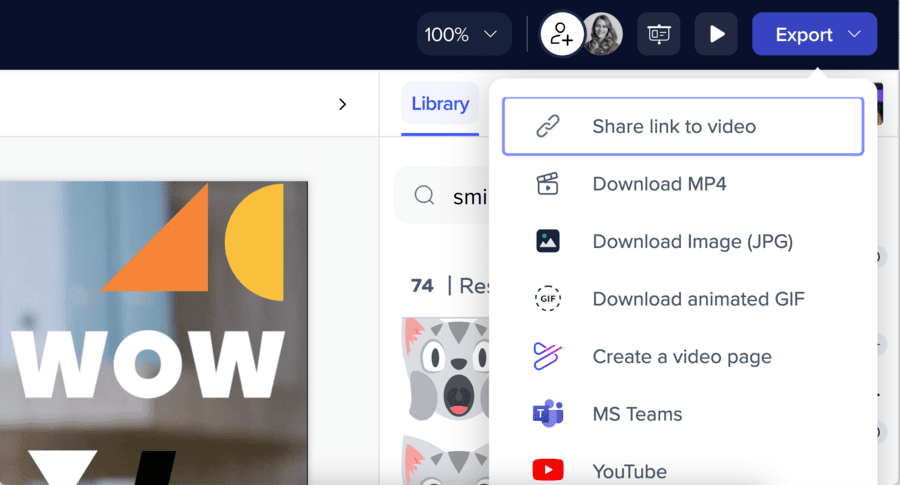The image size is (900, 485).
Task: Click the search magnifier icon
Action: point(424,195)
